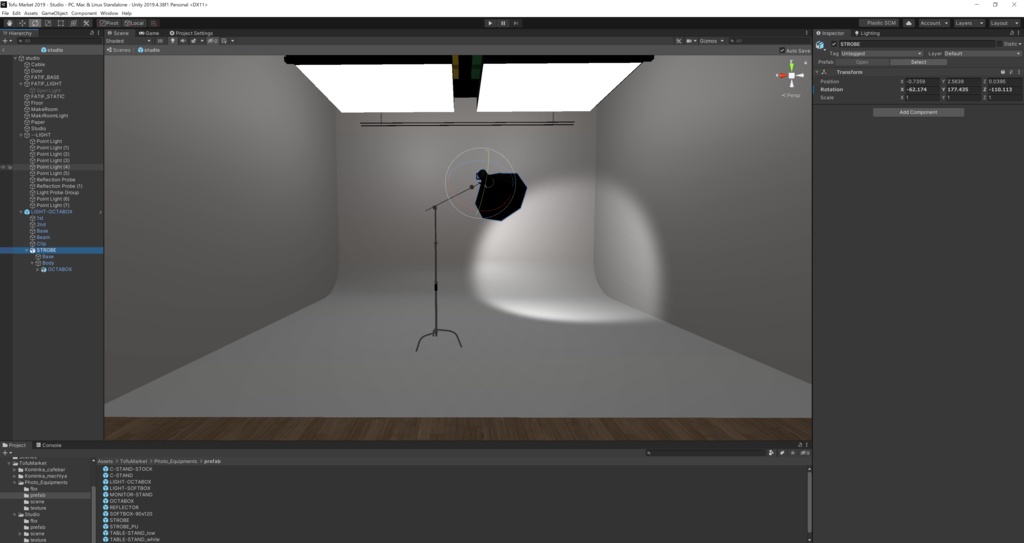Open the custom editor tools icon

[x=86, y=23]
